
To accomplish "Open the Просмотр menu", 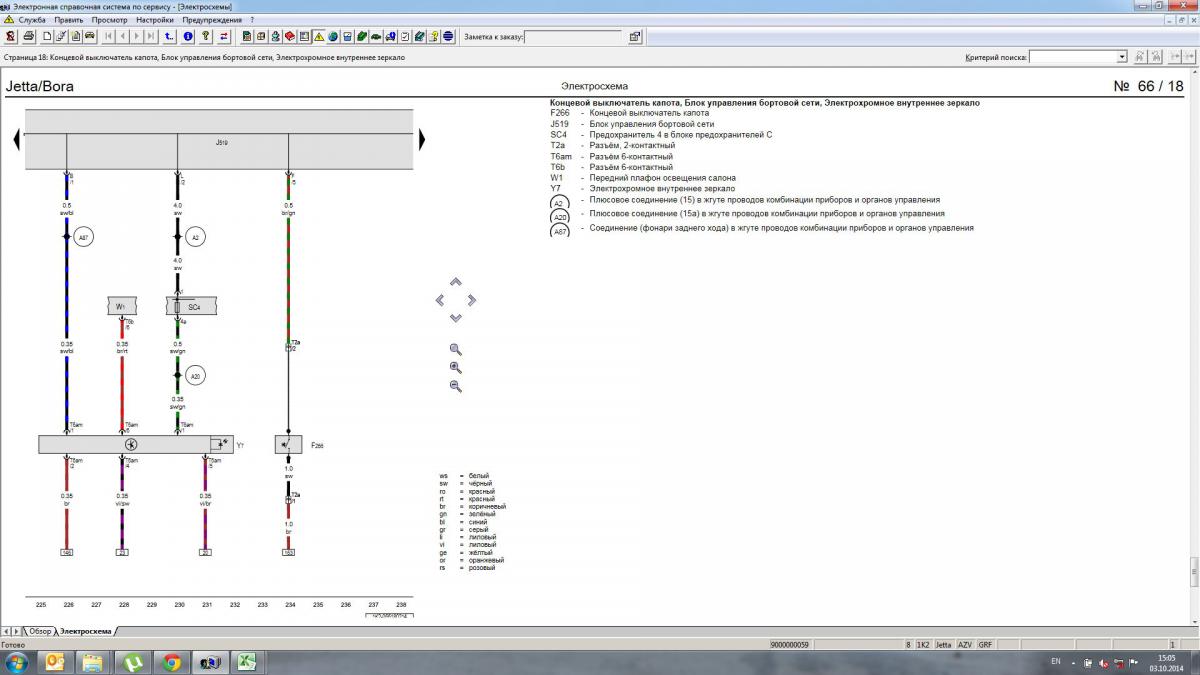I will click(x=109, y=19).
